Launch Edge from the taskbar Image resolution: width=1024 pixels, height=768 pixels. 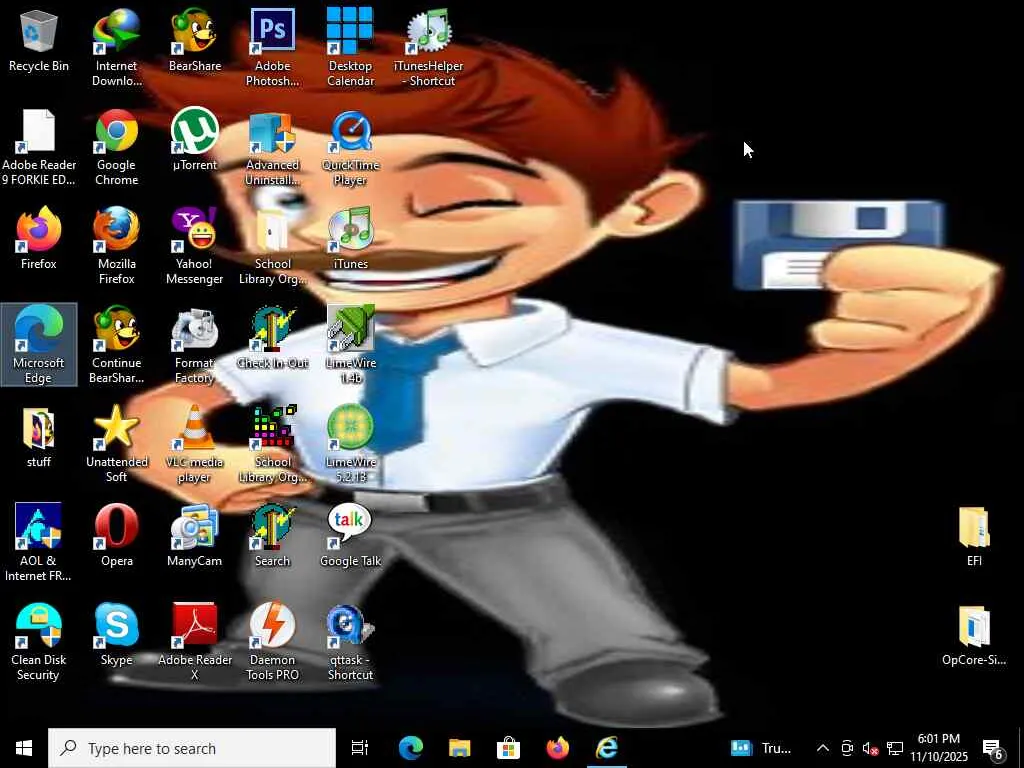point(411,748)
